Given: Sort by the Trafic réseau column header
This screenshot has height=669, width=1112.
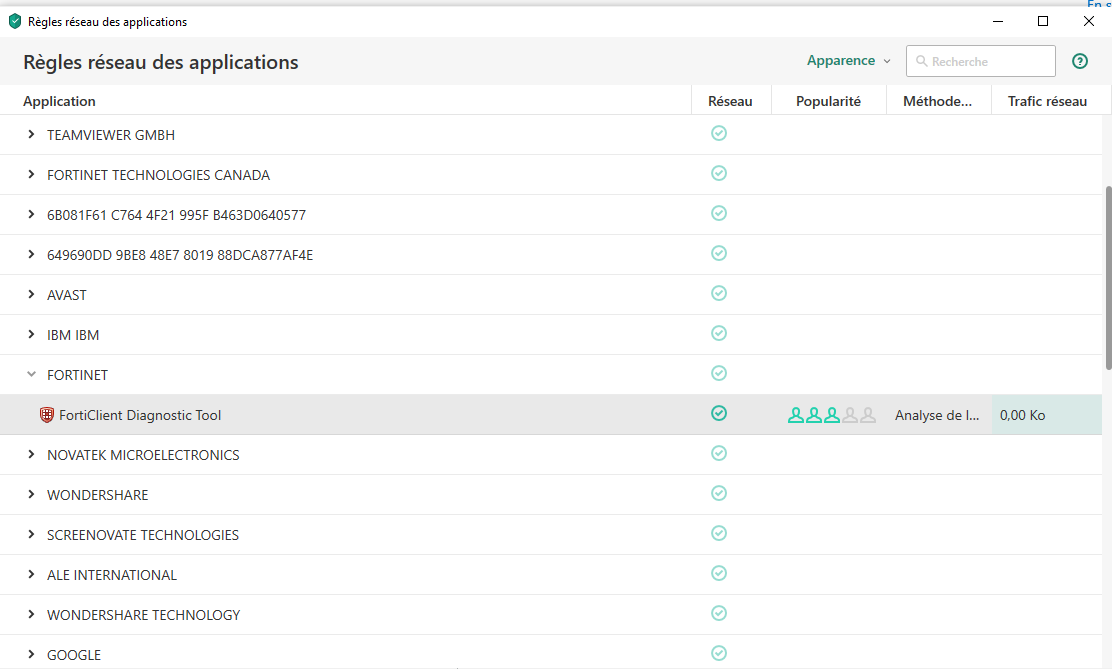Looking at the screenshot, I should (1047, 101).
